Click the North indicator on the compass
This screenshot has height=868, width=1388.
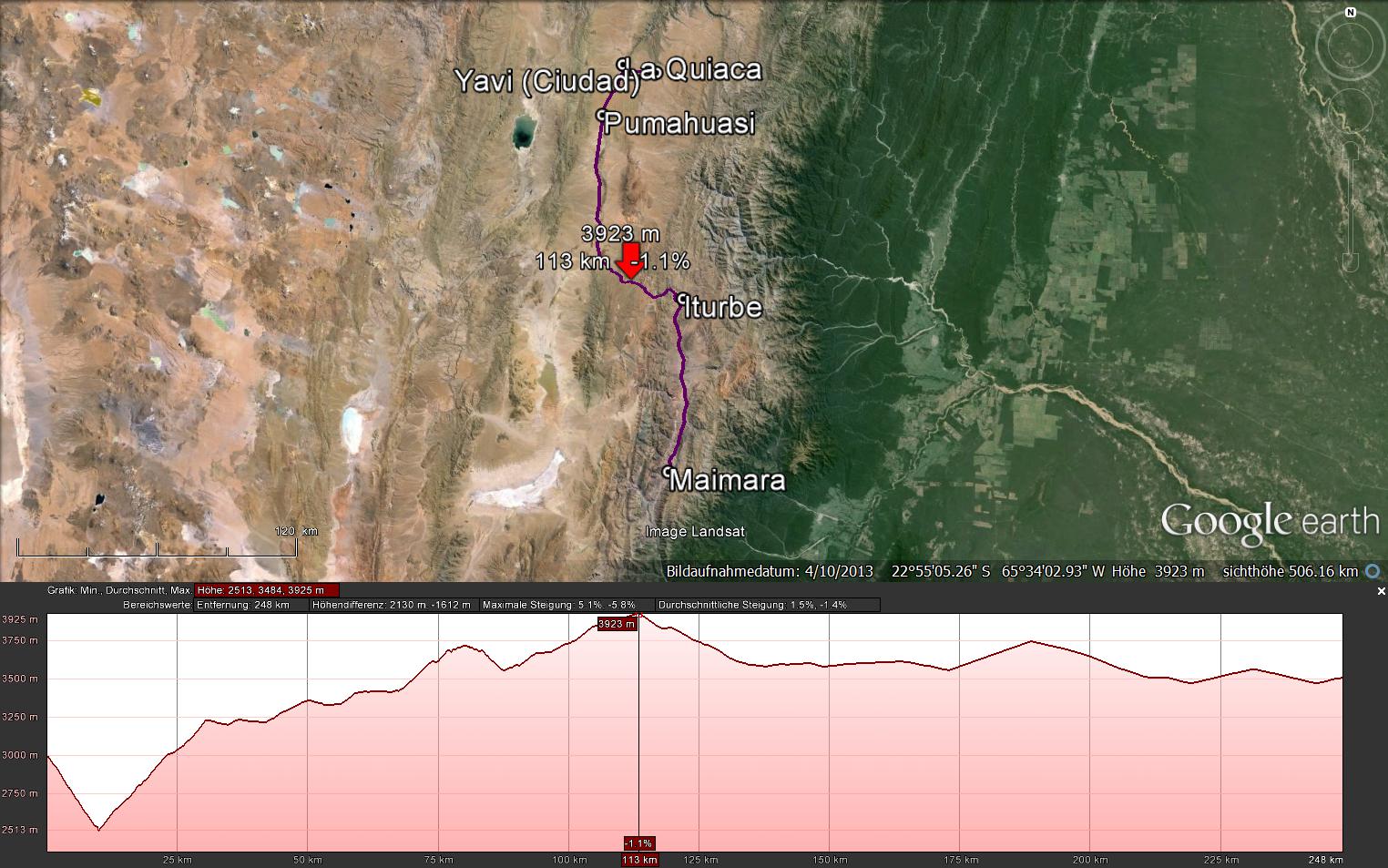click(1351, 13)
